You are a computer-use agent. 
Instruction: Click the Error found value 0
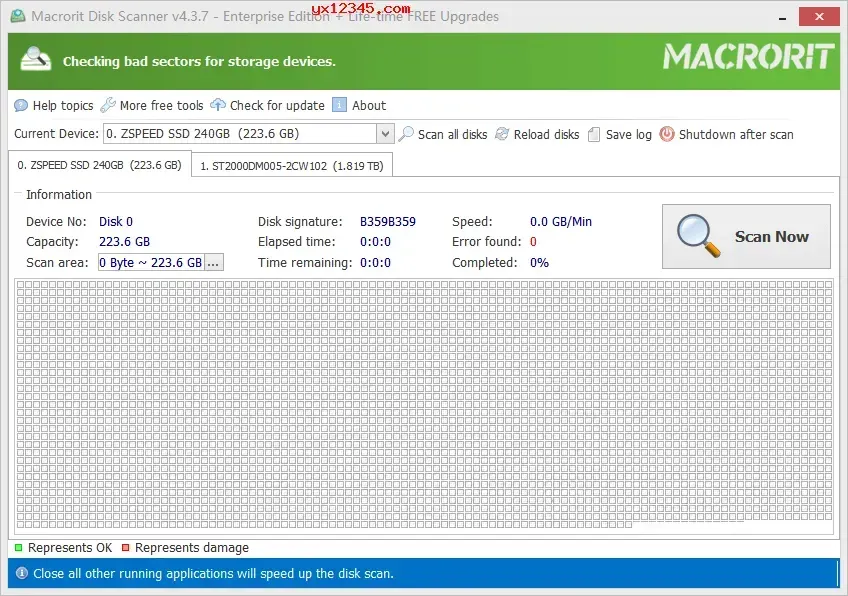point(533,242)
